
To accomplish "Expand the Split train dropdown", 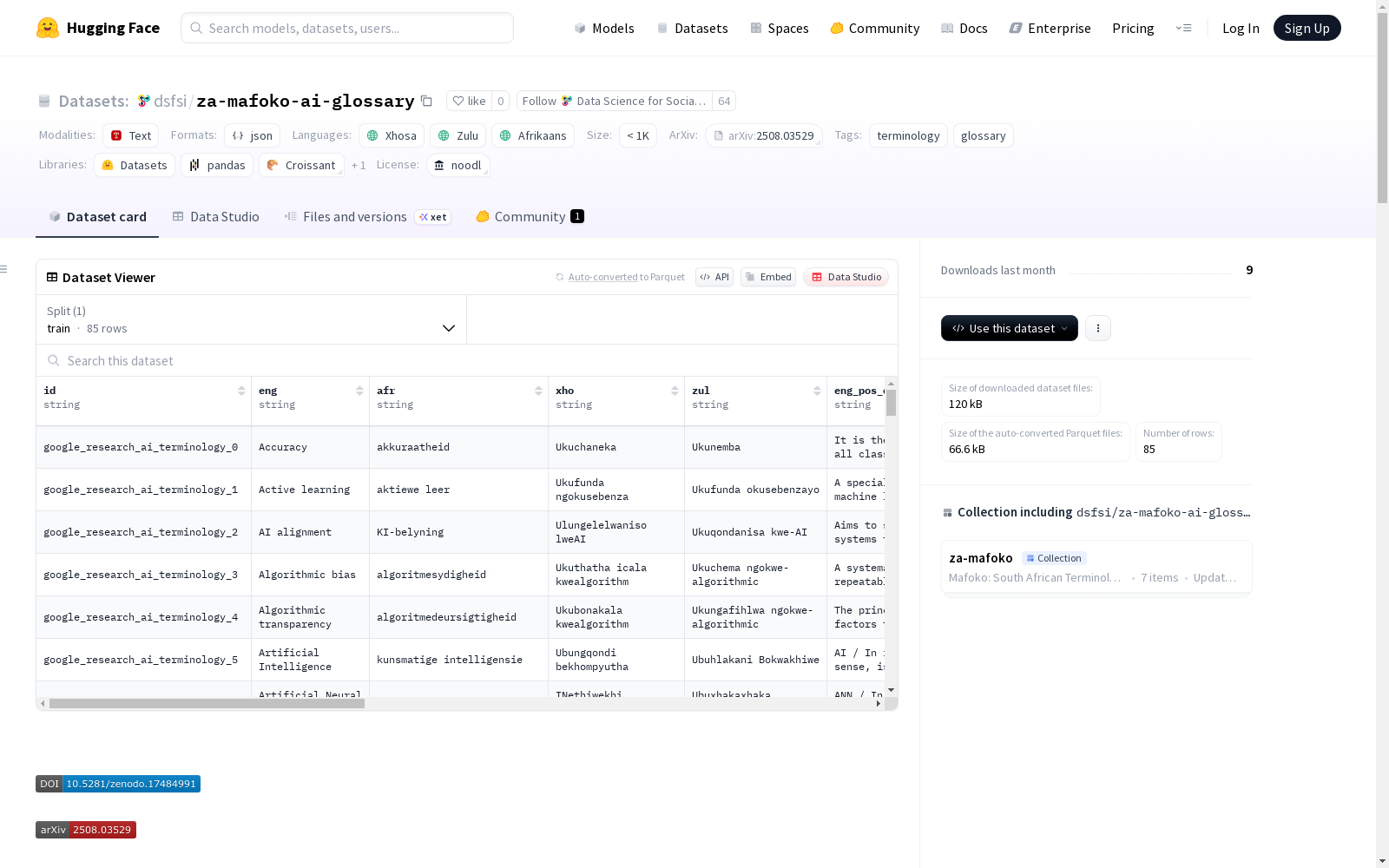I will click(x=252, y=319).
